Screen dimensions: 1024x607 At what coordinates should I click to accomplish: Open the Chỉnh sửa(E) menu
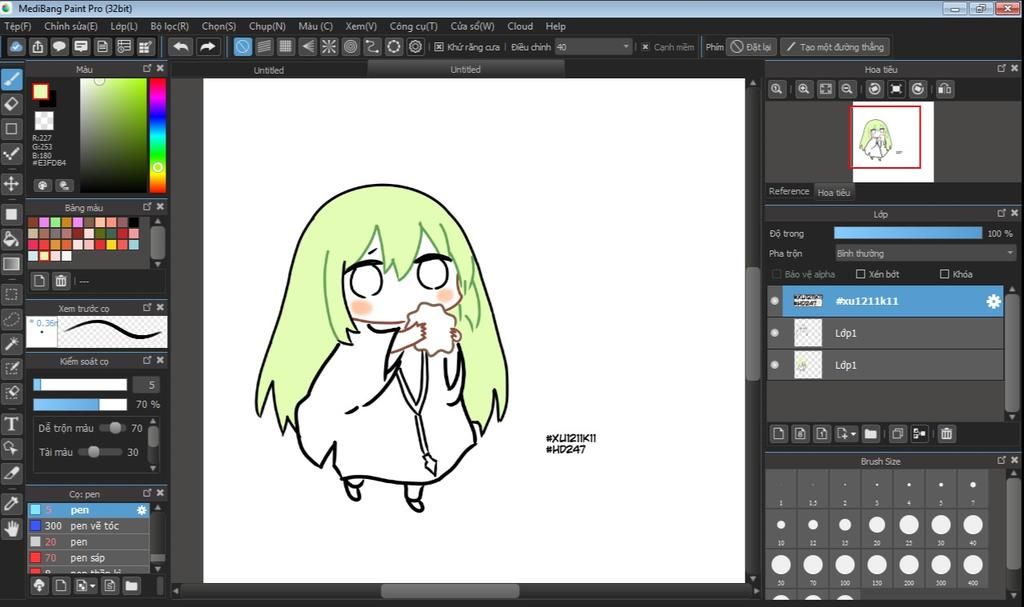71,26
